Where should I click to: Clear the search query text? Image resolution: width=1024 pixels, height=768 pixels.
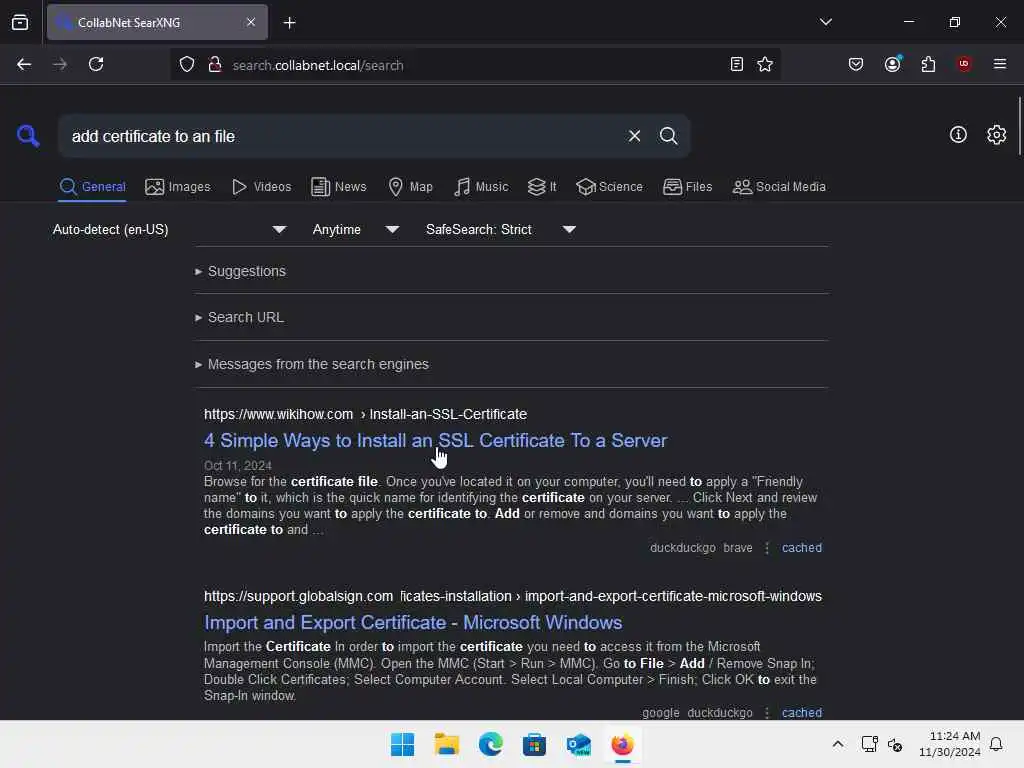(634, 136)
